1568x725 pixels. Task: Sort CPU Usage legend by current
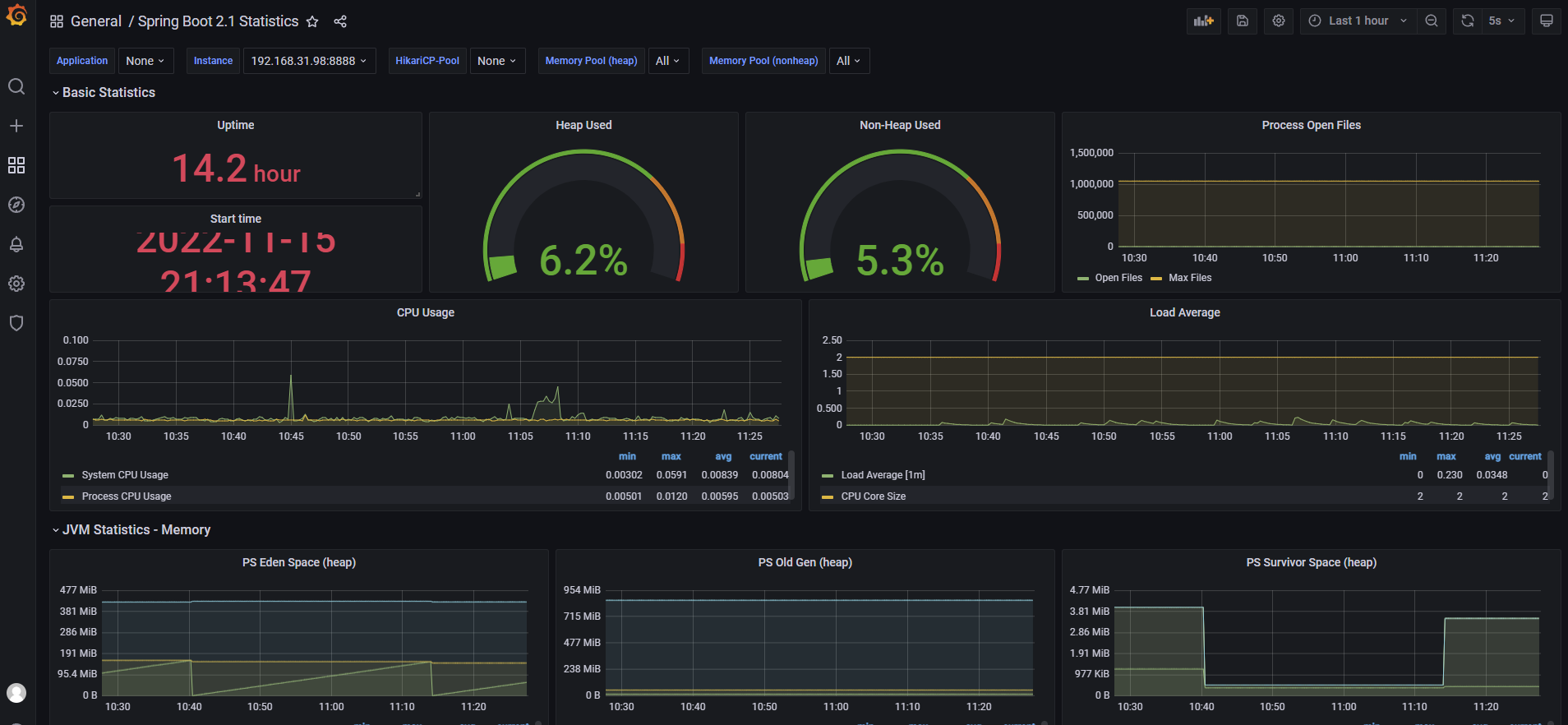pyautogui.click(x=766, y=456)
